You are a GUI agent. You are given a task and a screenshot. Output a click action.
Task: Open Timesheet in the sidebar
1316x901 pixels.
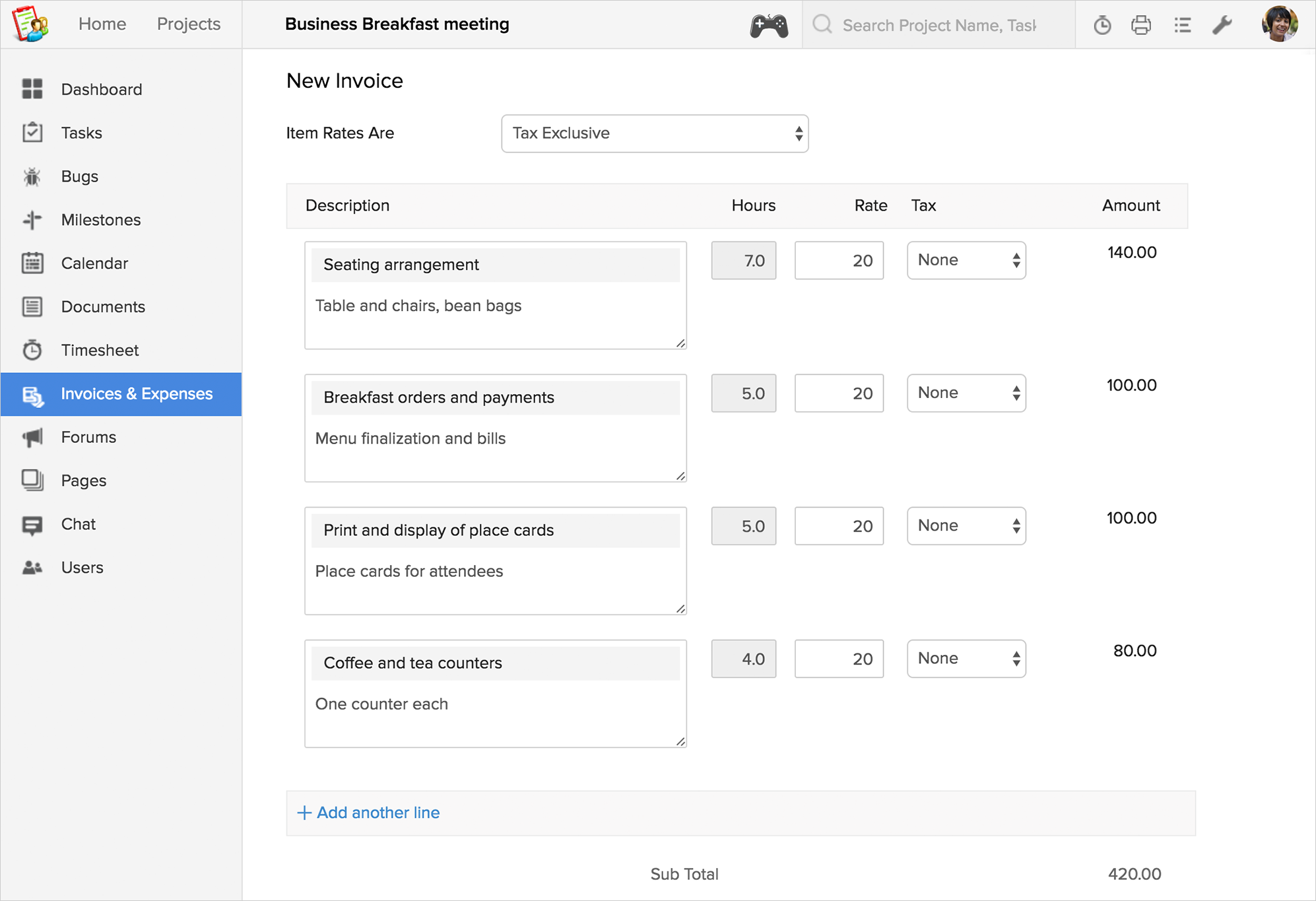[x=100, y=350]
